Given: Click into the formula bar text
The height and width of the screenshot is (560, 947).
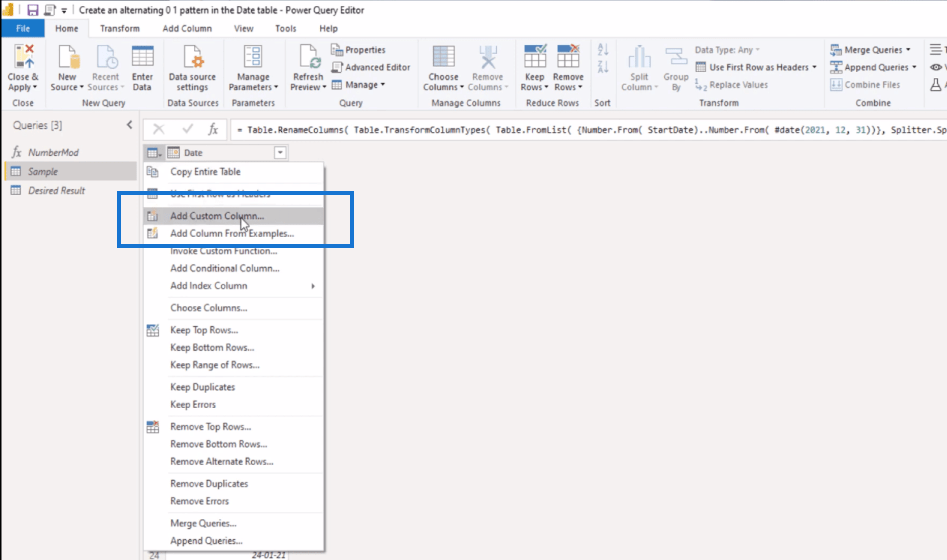Looking at the screenshot, I should [x=589, y=129].
